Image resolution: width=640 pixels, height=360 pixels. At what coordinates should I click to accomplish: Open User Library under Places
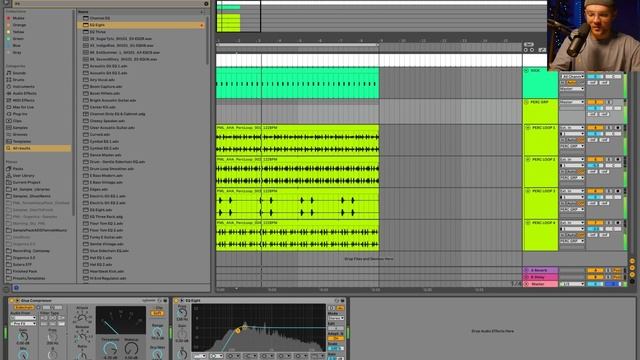[23, 176]
